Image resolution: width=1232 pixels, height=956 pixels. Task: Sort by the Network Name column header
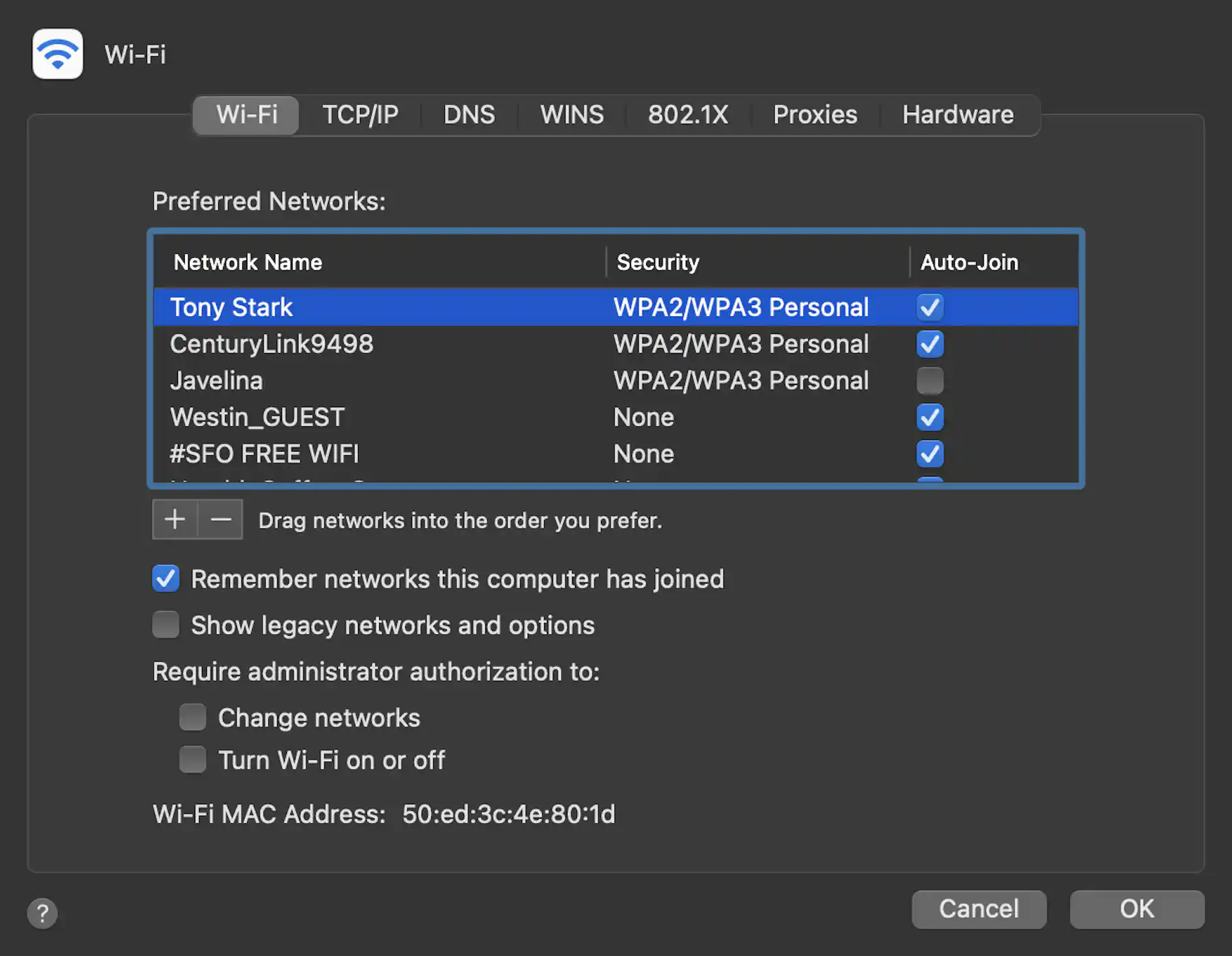point(248,261)
